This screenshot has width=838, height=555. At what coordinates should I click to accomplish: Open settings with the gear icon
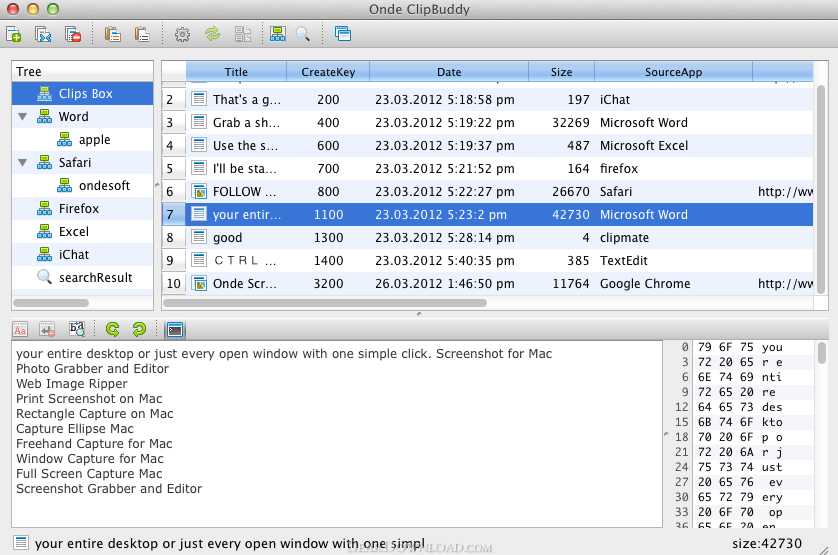182,34
